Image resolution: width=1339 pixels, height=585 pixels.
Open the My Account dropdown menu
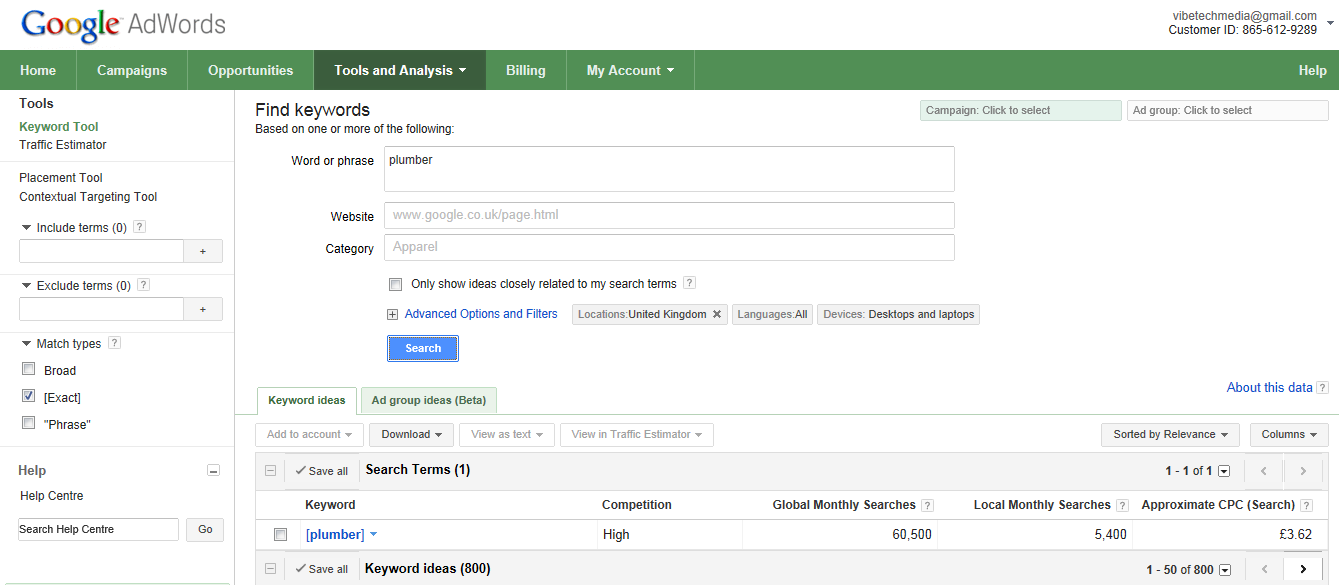tap(630, 70)
